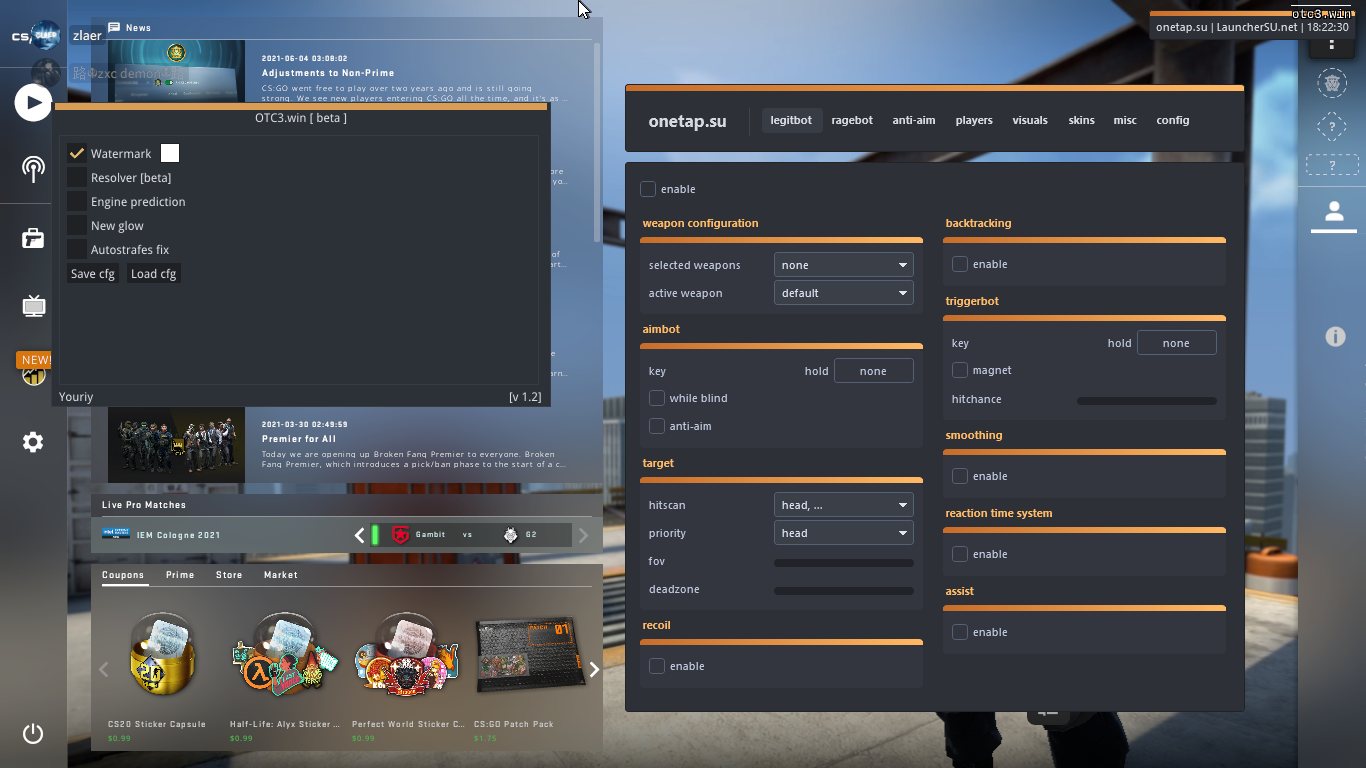Enable New glow checkbox
The image size is (1366, 768).
click(x=77, y=225)
